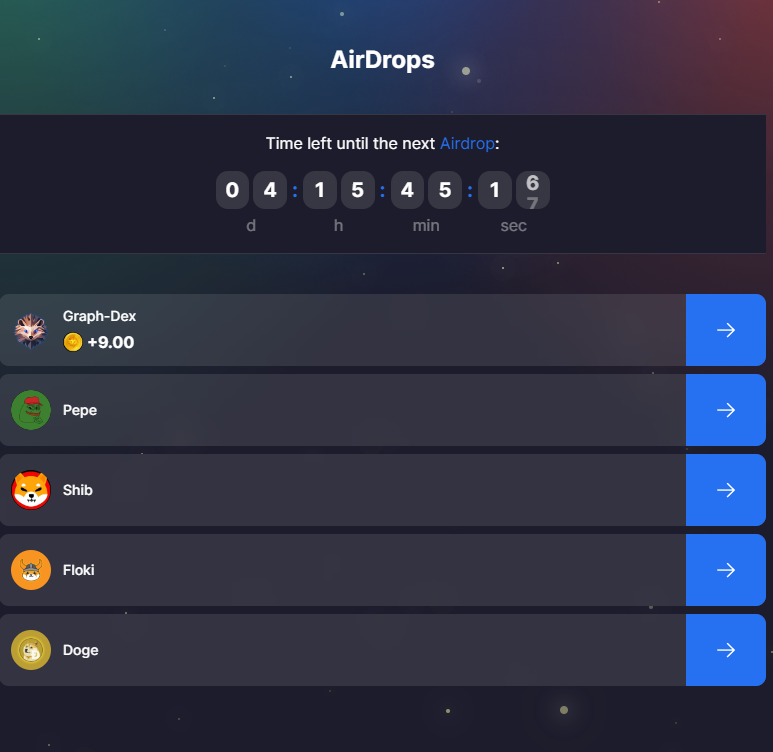
Task: Click the blue Airdrop link text
Action: (x=467, y=143)
